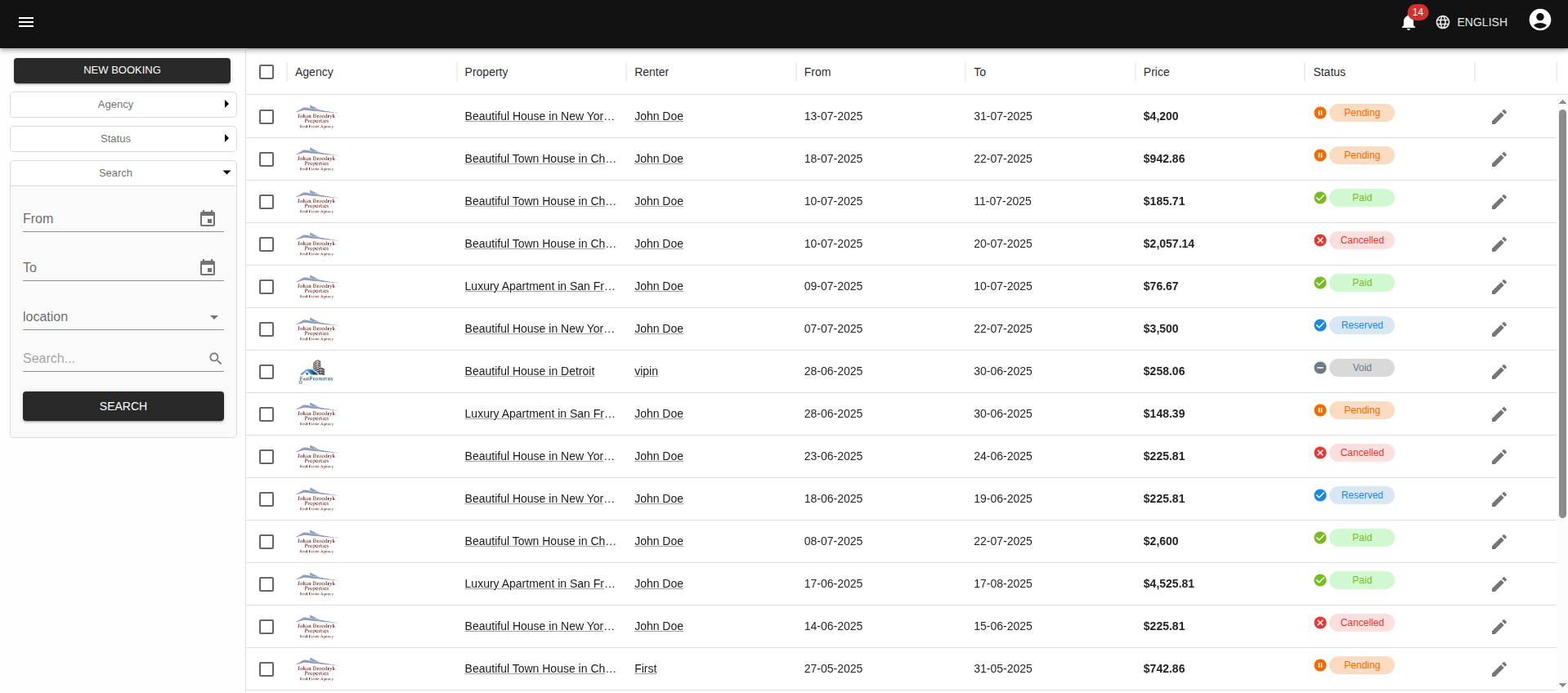Edit the $148.39 booking

[x=1499, y=414]
